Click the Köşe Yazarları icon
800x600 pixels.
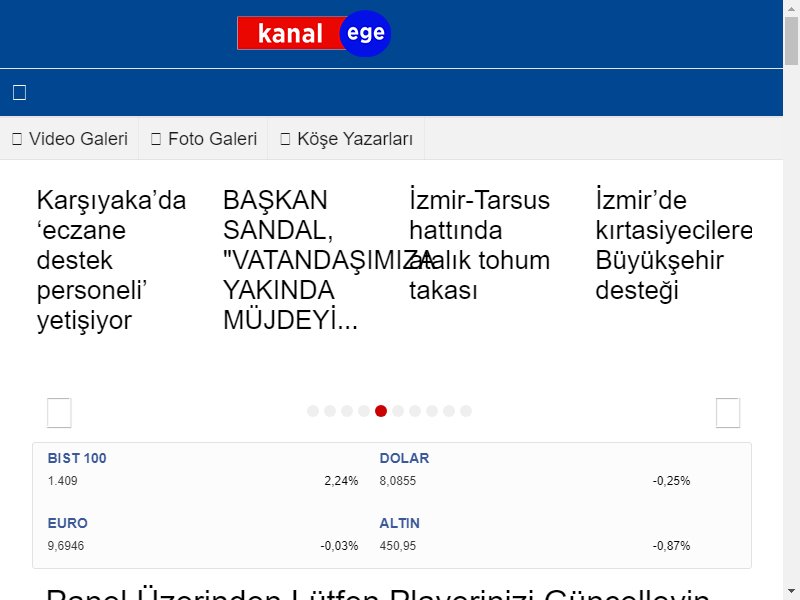285,139
